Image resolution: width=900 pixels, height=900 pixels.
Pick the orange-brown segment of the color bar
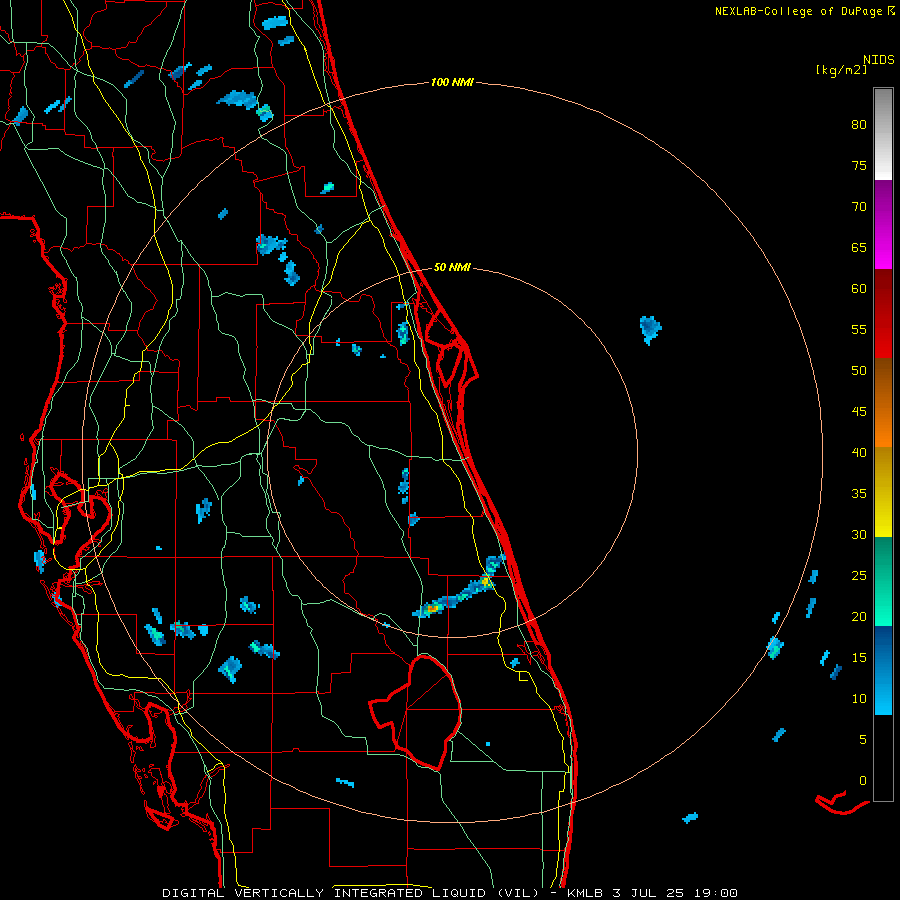point(883,403)
